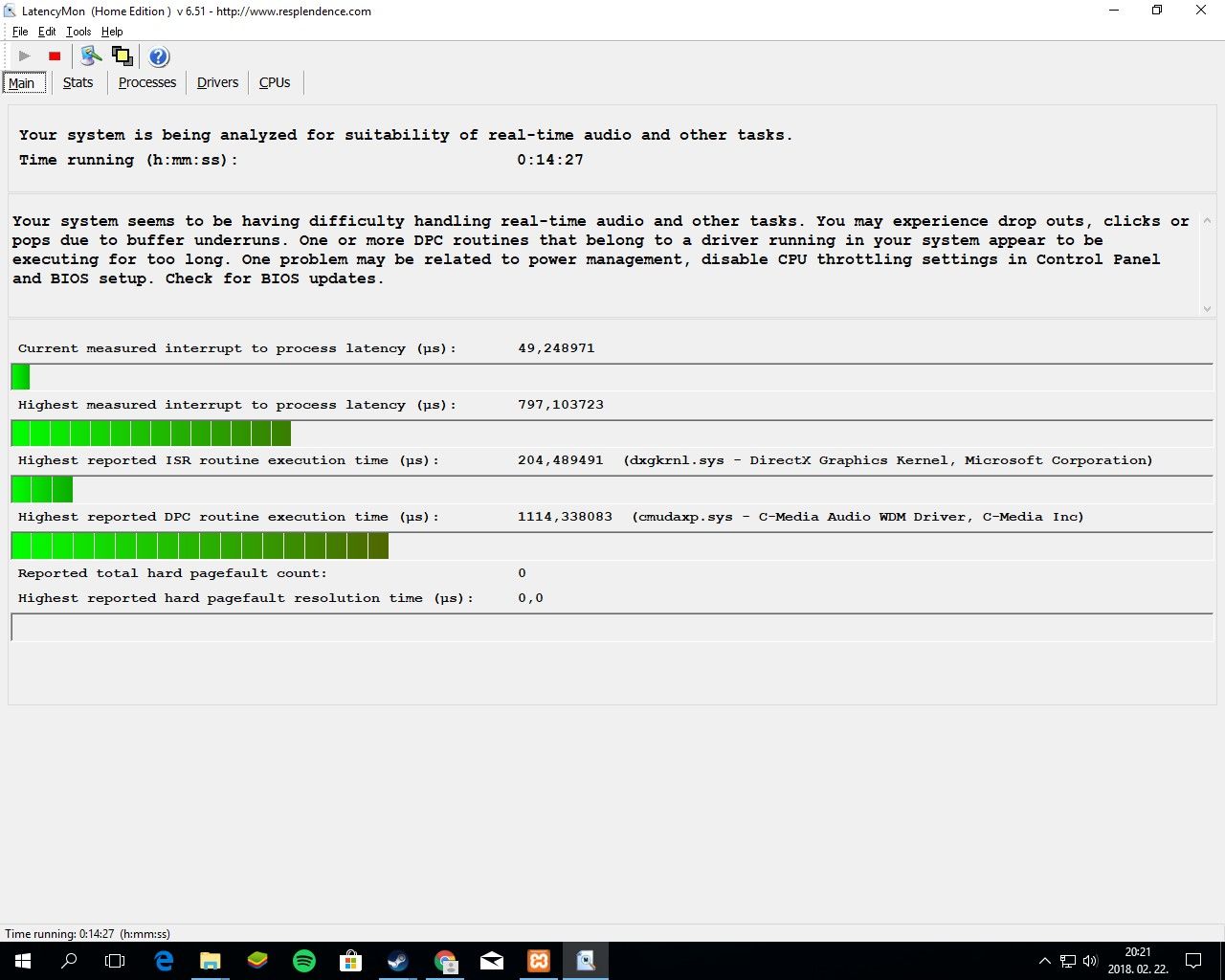This screenshot has width=1225, height=980.
Task: Open Microsoft Store from the taskbar
Action: (x=351, y=961)
